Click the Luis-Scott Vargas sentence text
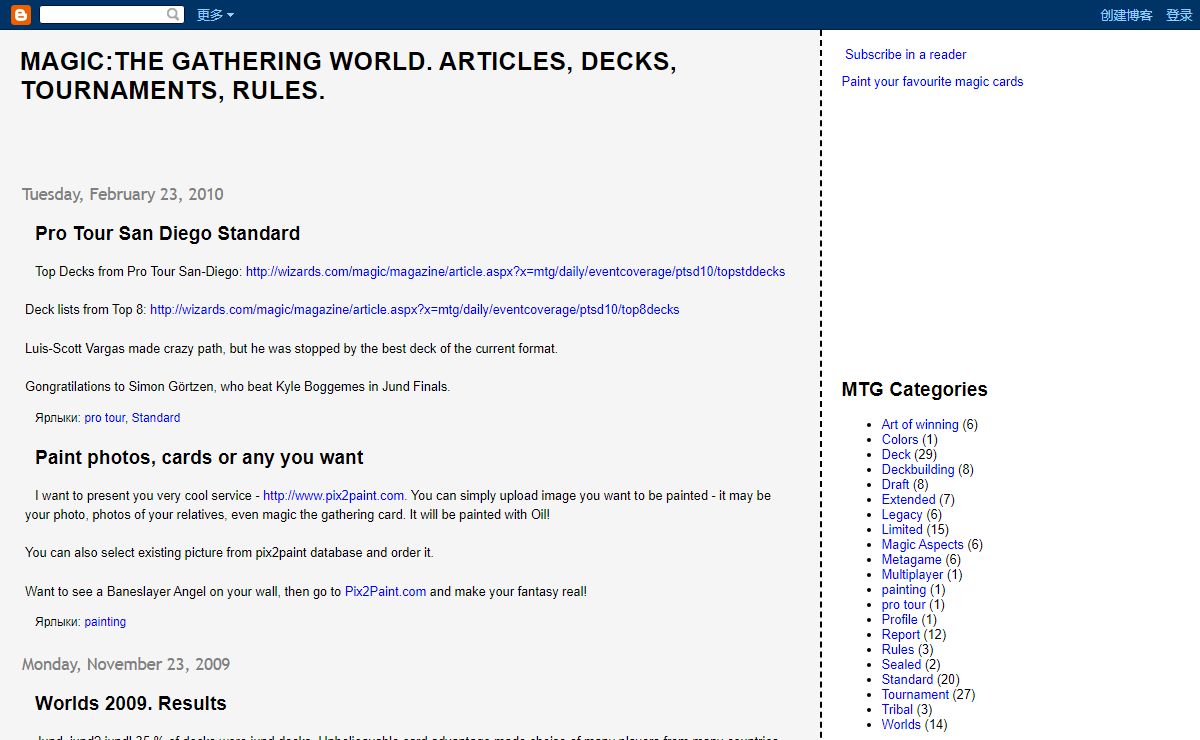The height and width of the screenshot is (740, 1200). (x=291, y=349)
